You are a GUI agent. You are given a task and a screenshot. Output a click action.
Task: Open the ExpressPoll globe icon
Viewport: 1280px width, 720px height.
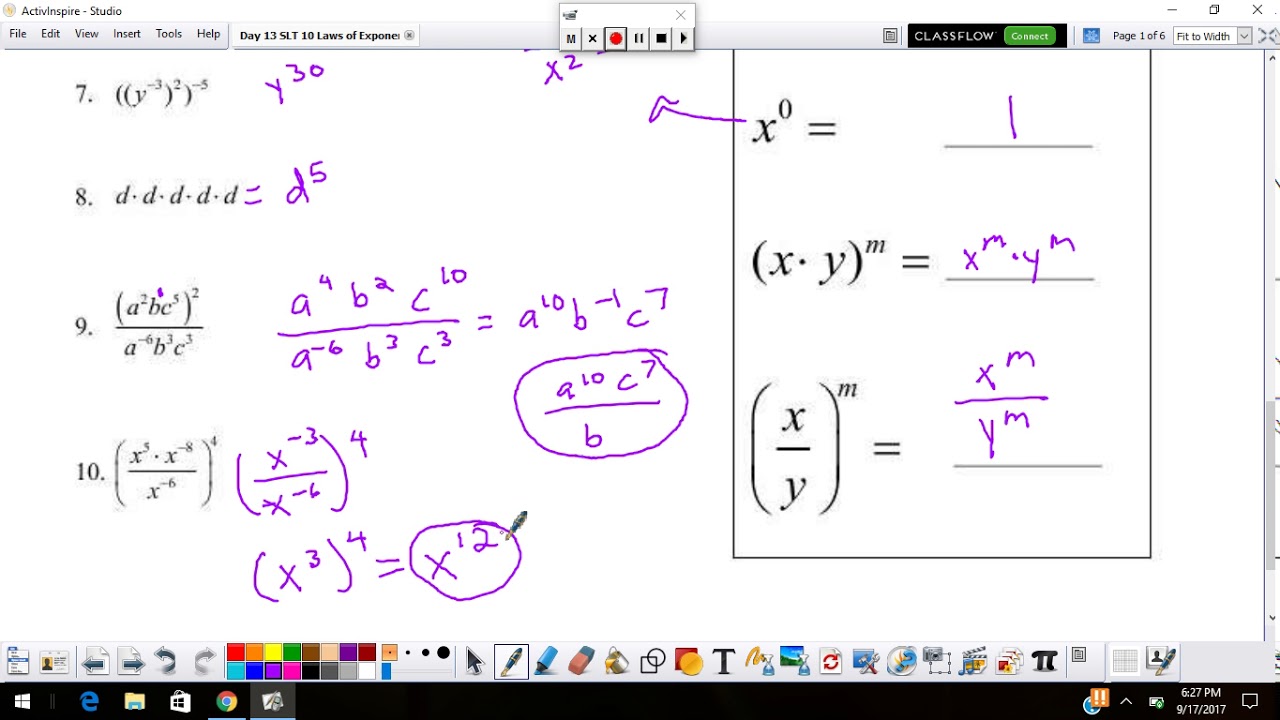click(x=902, y=661)
